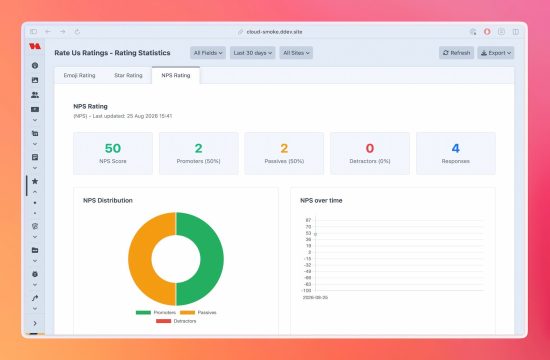Toggle the red Detractors legend swatch

click(x=163, y=321)
